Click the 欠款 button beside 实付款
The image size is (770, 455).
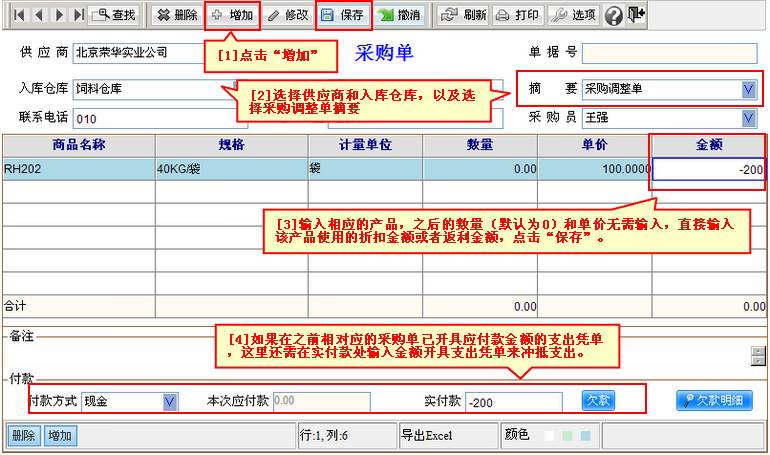click(x=598, y=400)
